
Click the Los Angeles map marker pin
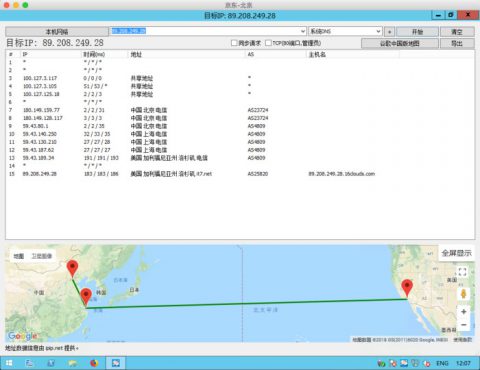click(x=407, y=287)
